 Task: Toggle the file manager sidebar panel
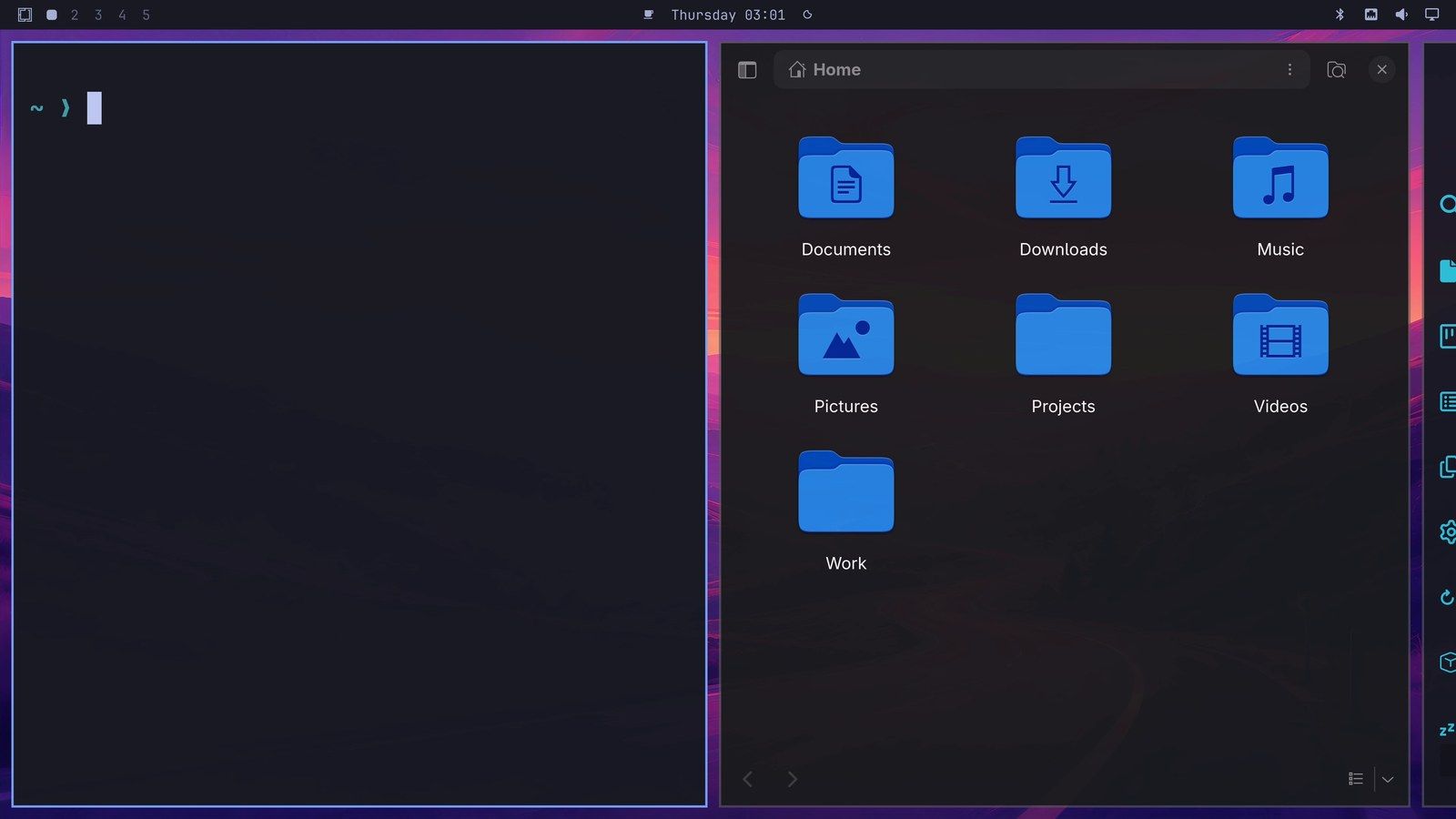(747, 70)
